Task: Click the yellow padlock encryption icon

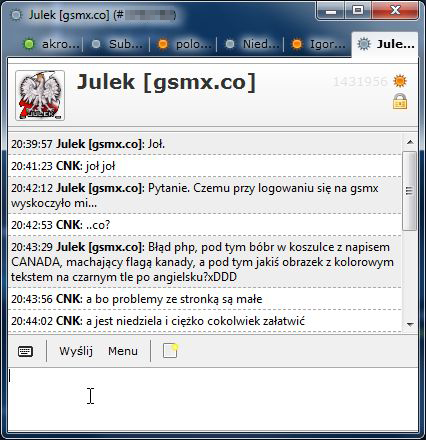Action: 400,102
